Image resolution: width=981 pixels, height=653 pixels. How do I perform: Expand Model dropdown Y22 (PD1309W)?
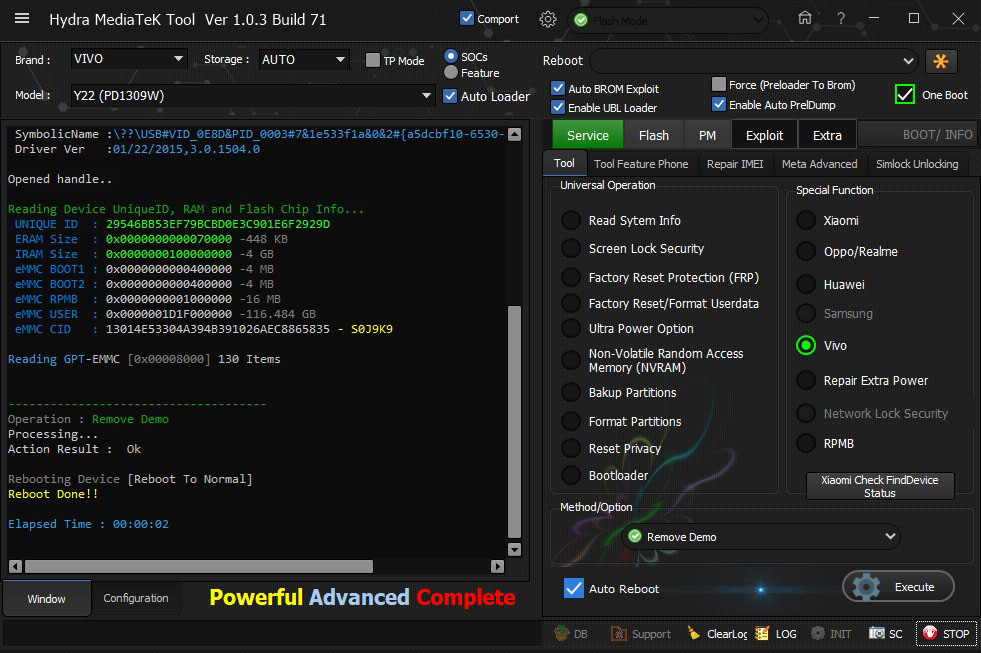pyautogui.click(x=252, y=96)
